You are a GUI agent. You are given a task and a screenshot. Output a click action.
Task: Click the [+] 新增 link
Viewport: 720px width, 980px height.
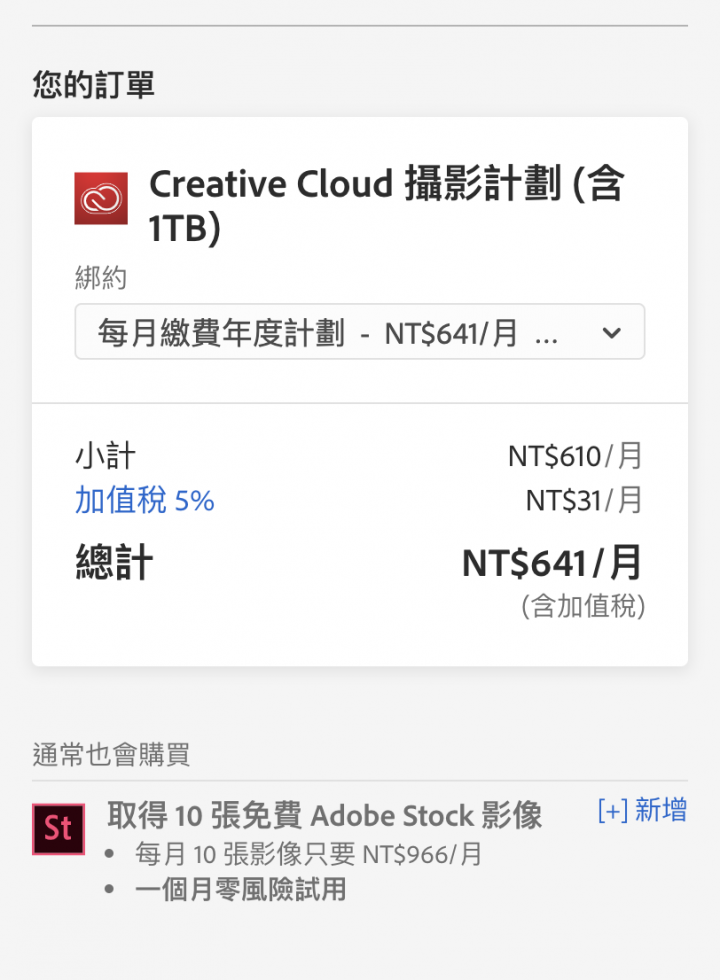pos(641,811)
